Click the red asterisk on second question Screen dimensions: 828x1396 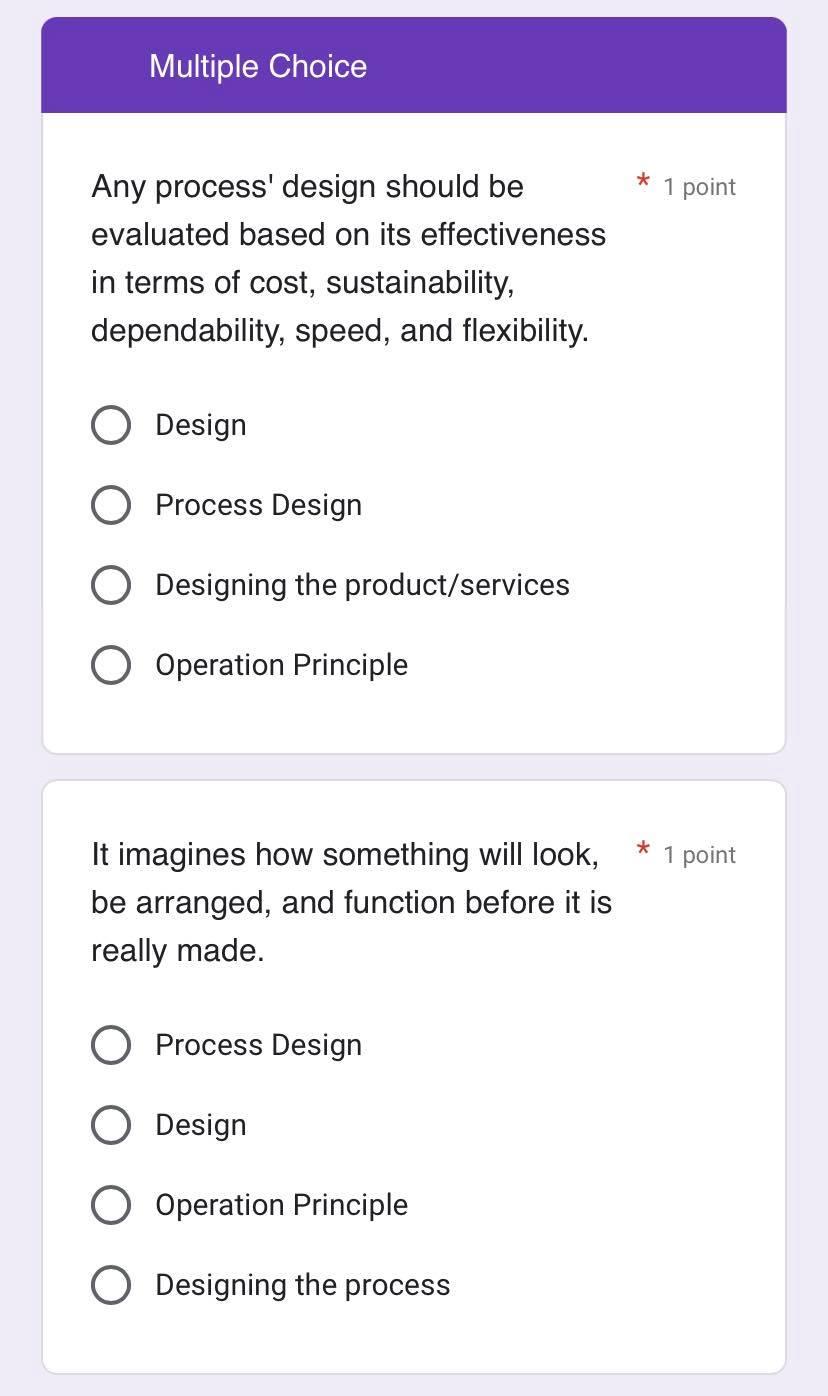point(641,851)
